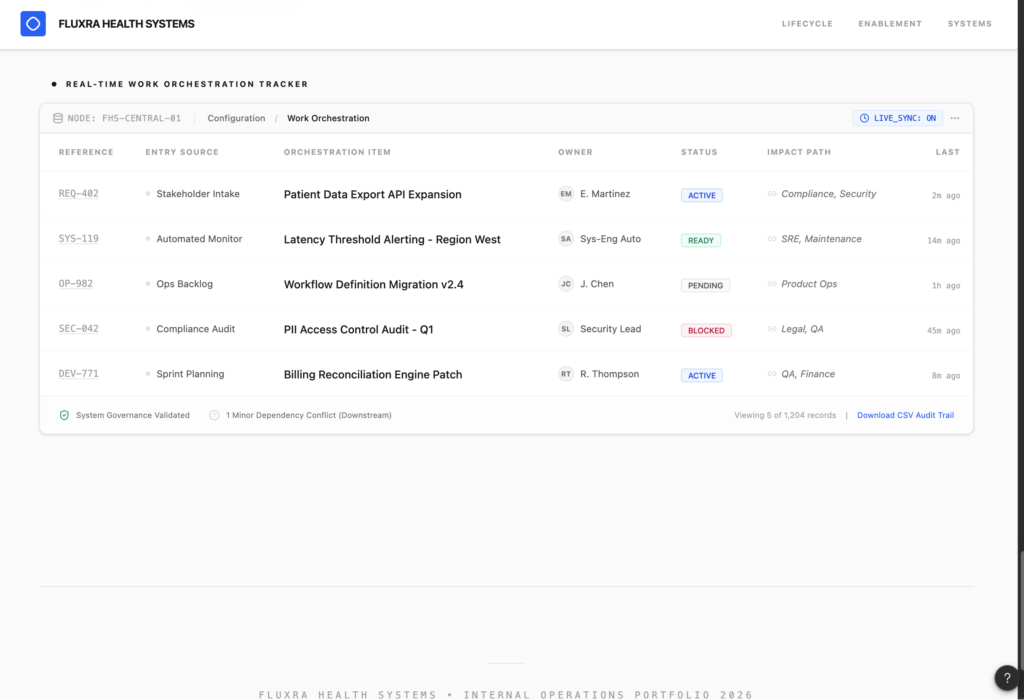Click link icon next to SRE, Maintenance
The height and width of the screenshot is (700, 1024).
coord(772,239)
